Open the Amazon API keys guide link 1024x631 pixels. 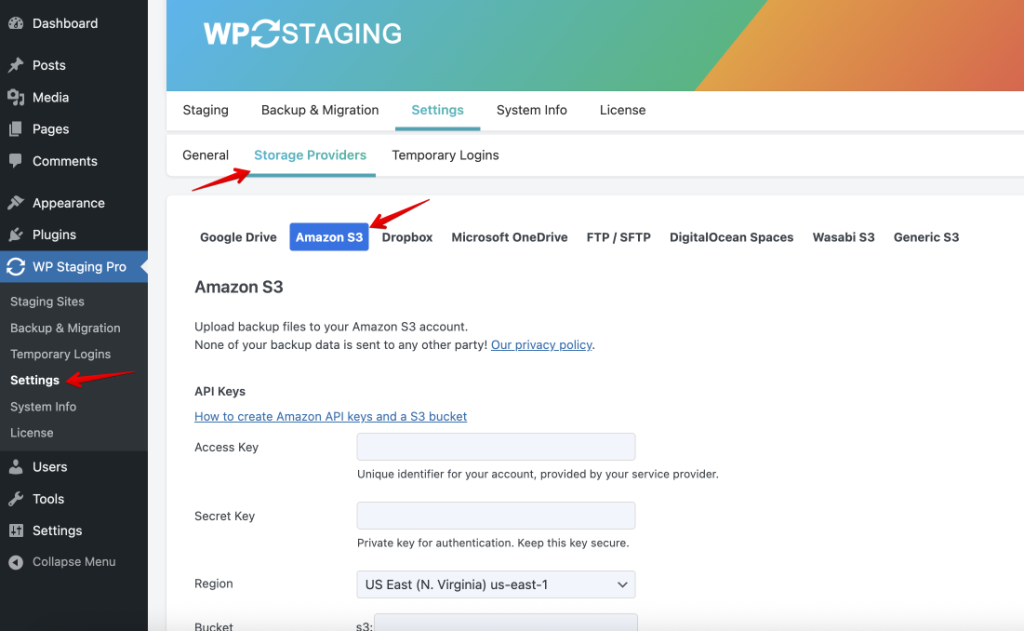point(330,416)
